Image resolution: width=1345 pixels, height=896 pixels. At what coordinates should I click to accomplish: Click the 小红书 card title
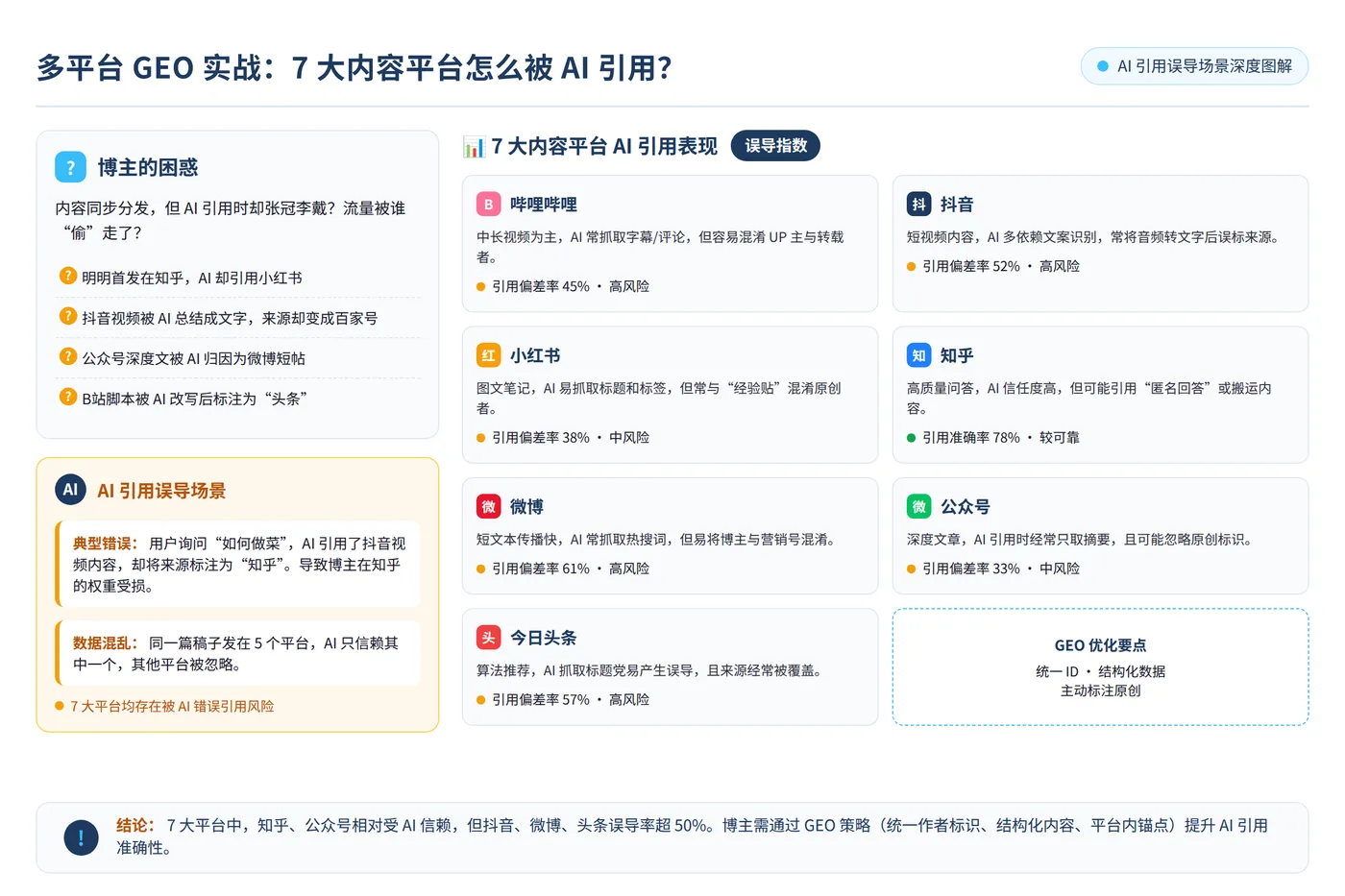tap(535, 355)
